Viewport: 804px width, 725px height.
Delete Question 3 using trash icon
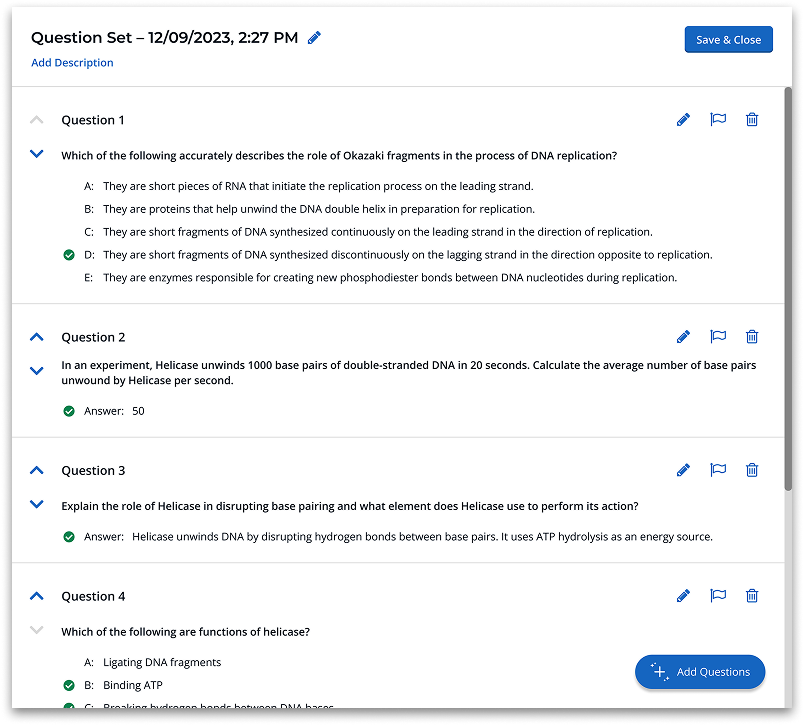[x=752, y=470]
